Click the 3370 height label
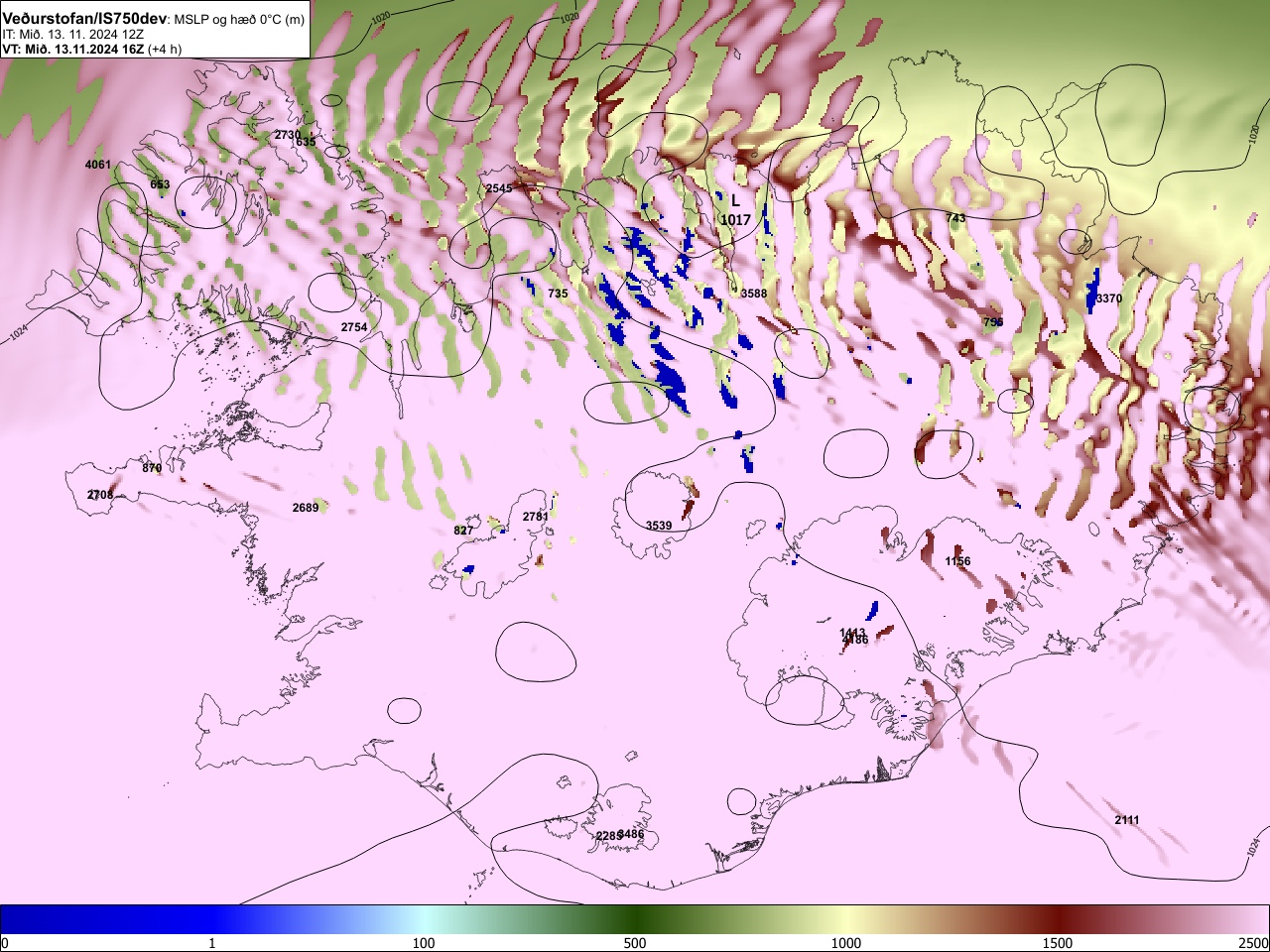Viewport: 1270px width, 952px height. pos(1109,298)
